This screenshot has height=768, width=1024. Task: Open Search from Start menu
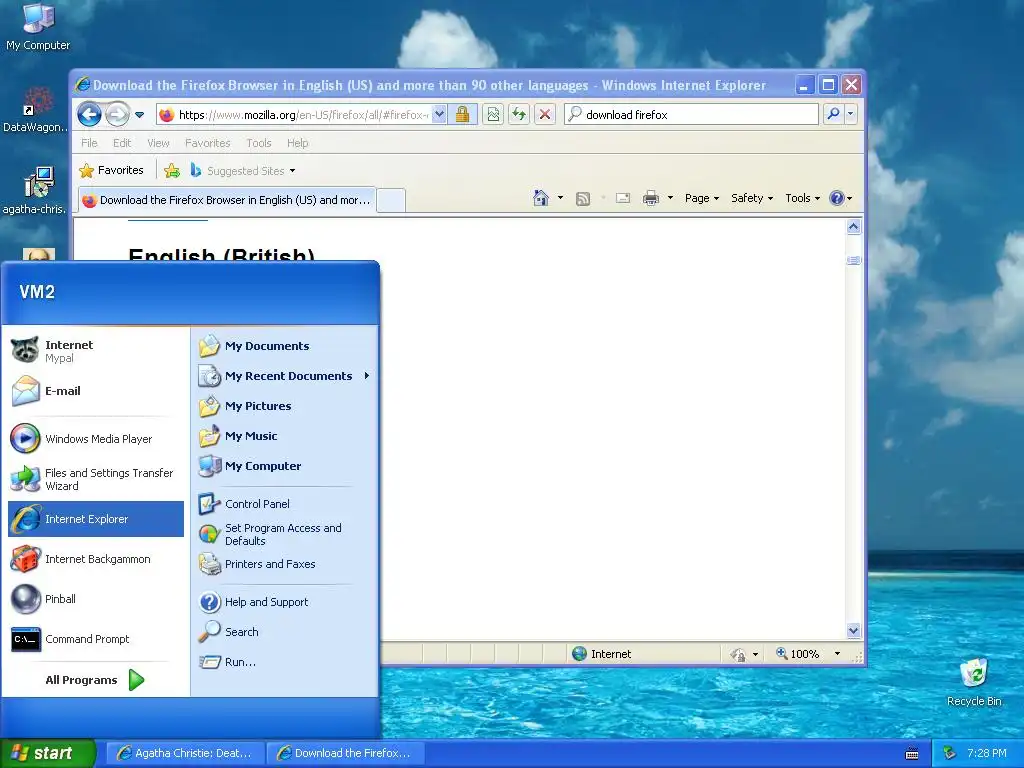(285, 632)
